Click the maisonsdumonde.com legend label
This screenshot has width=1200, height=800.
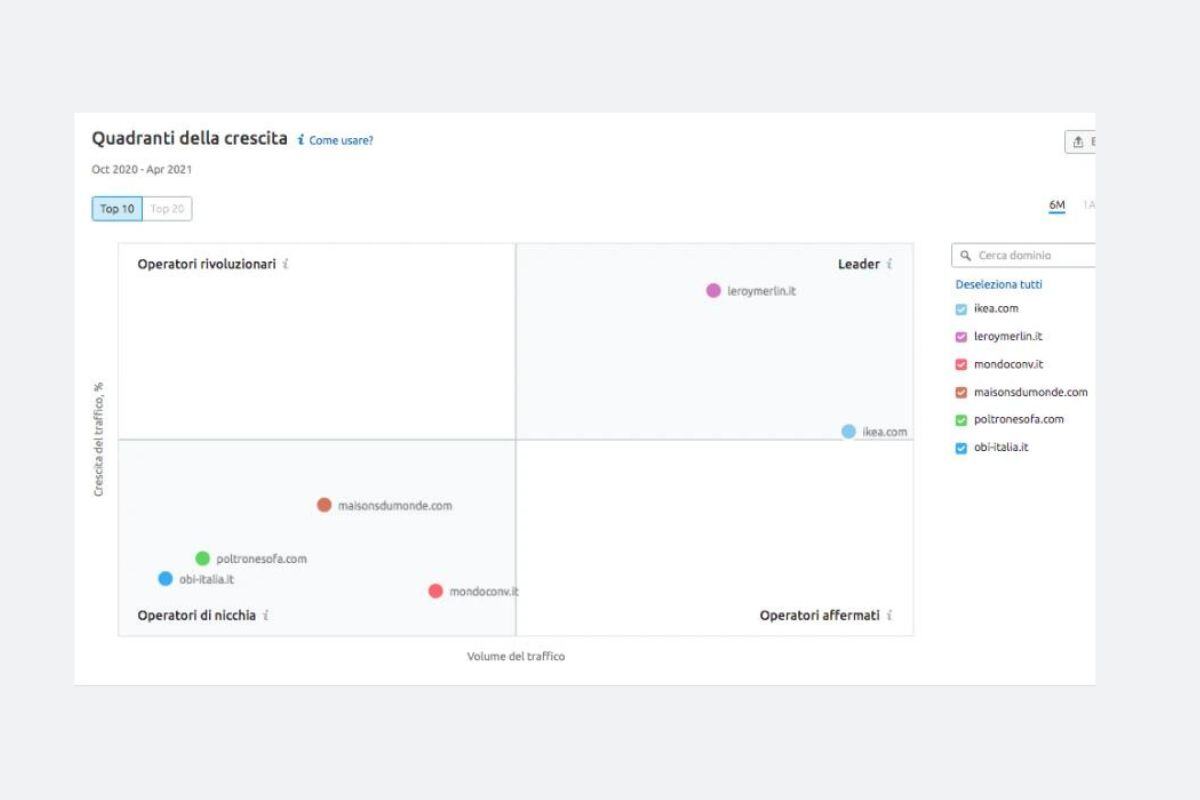1031,393
